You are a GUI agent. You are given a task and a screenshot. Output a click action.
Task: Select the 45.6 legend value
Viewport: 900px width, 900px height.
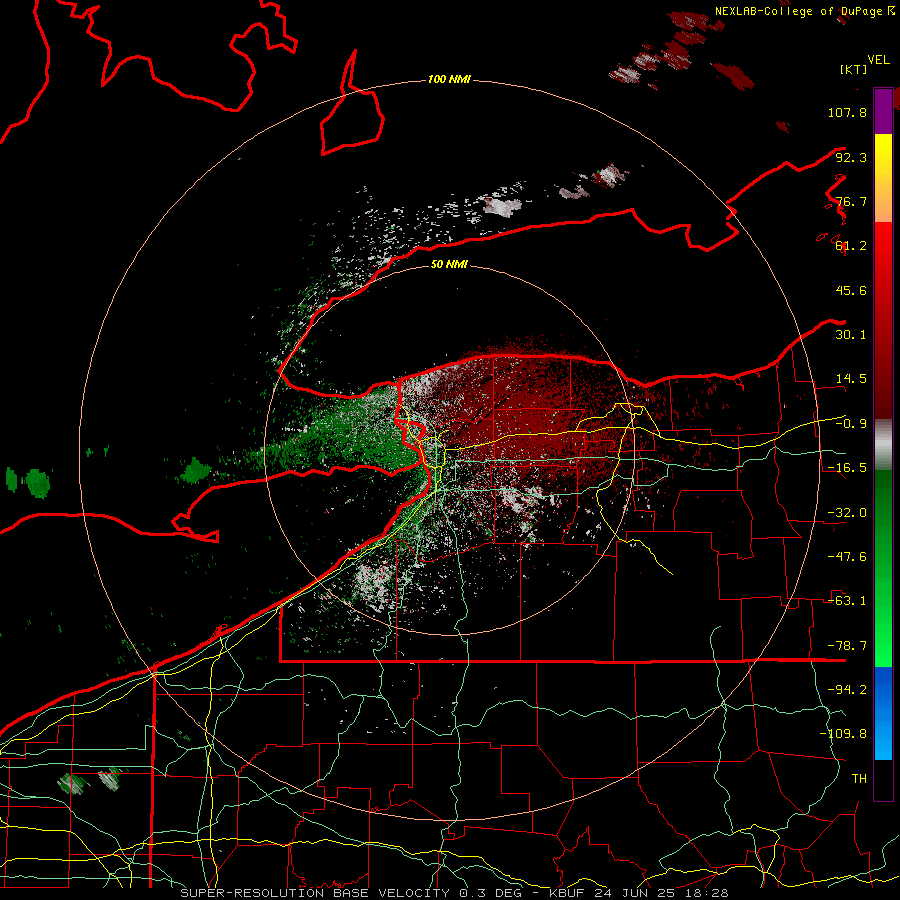pyautogui.click(x=851, y=290)
